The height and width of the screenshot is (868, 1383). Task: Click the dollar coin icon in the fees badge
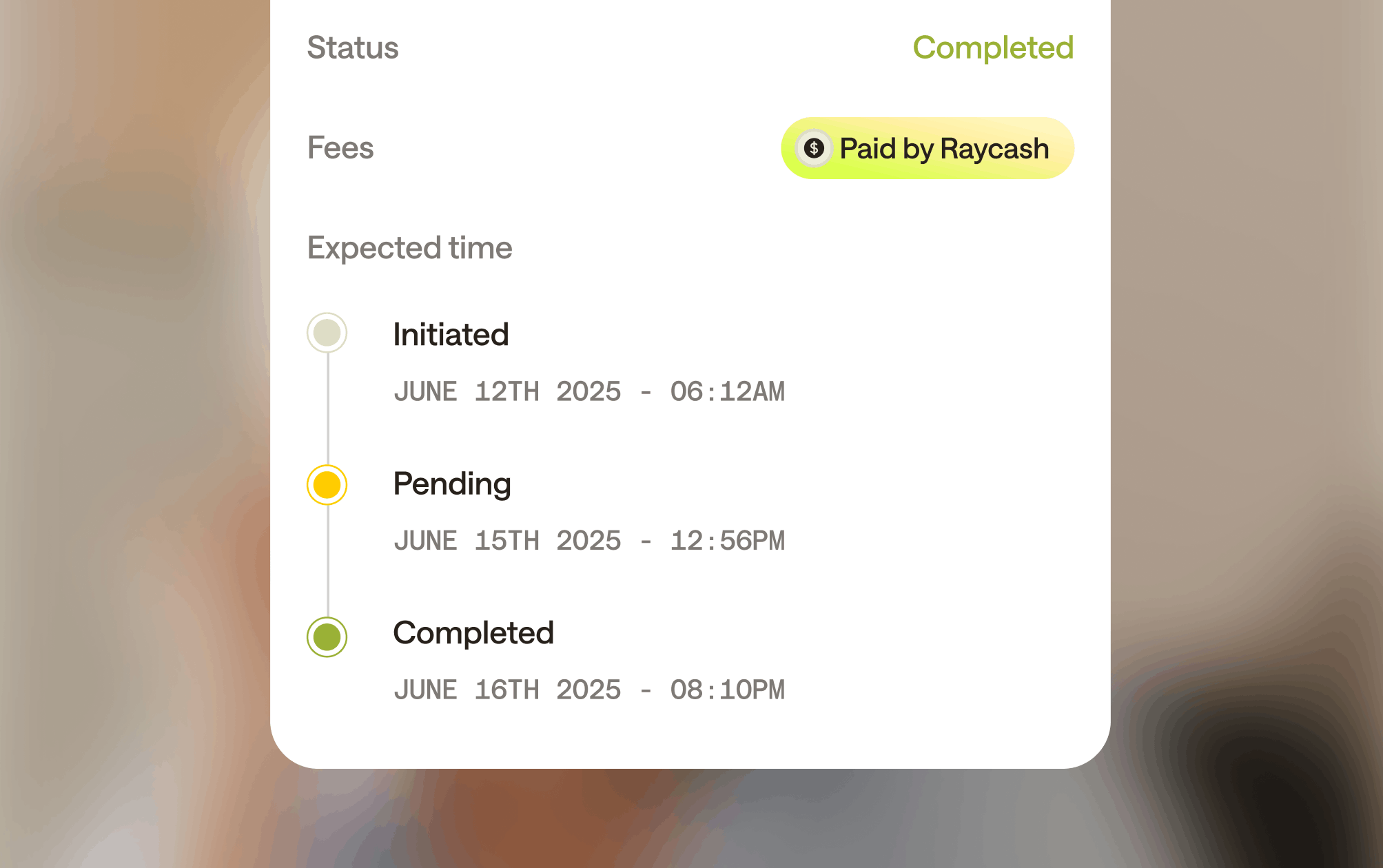814,148
